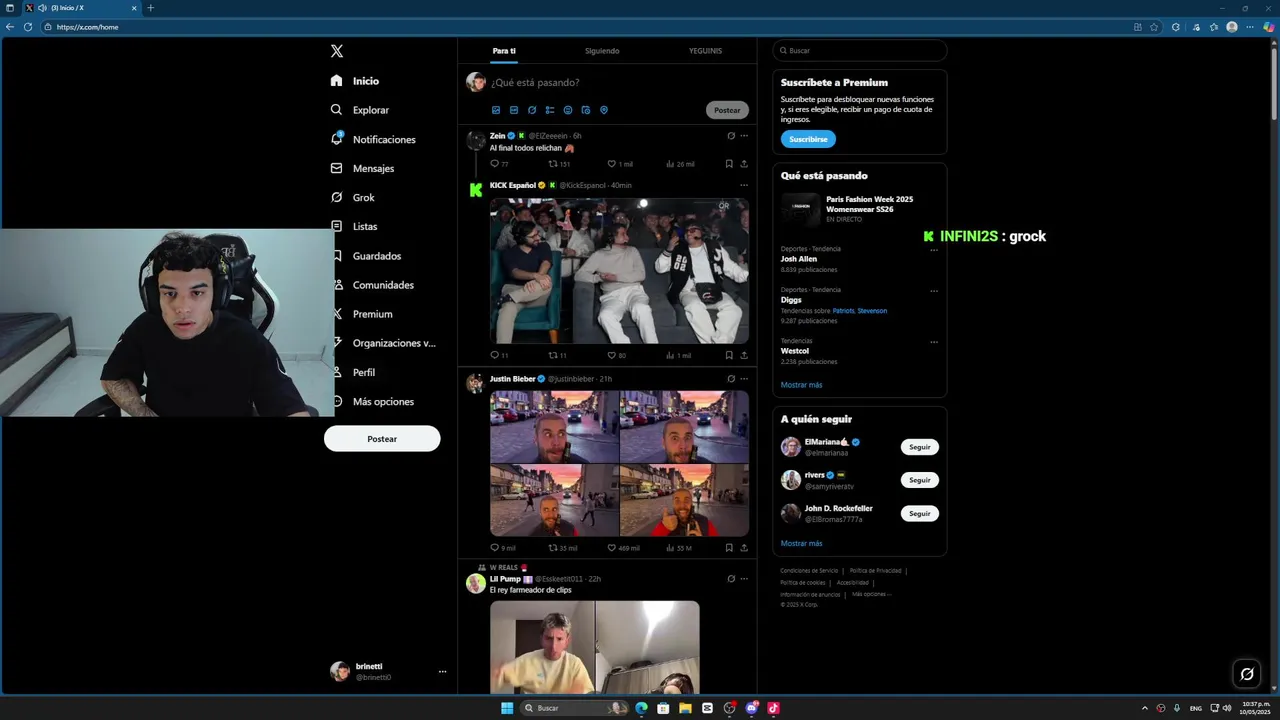Open File Explorer from taskbar
The image size is (1280, 720).
(x=685, y=708)
